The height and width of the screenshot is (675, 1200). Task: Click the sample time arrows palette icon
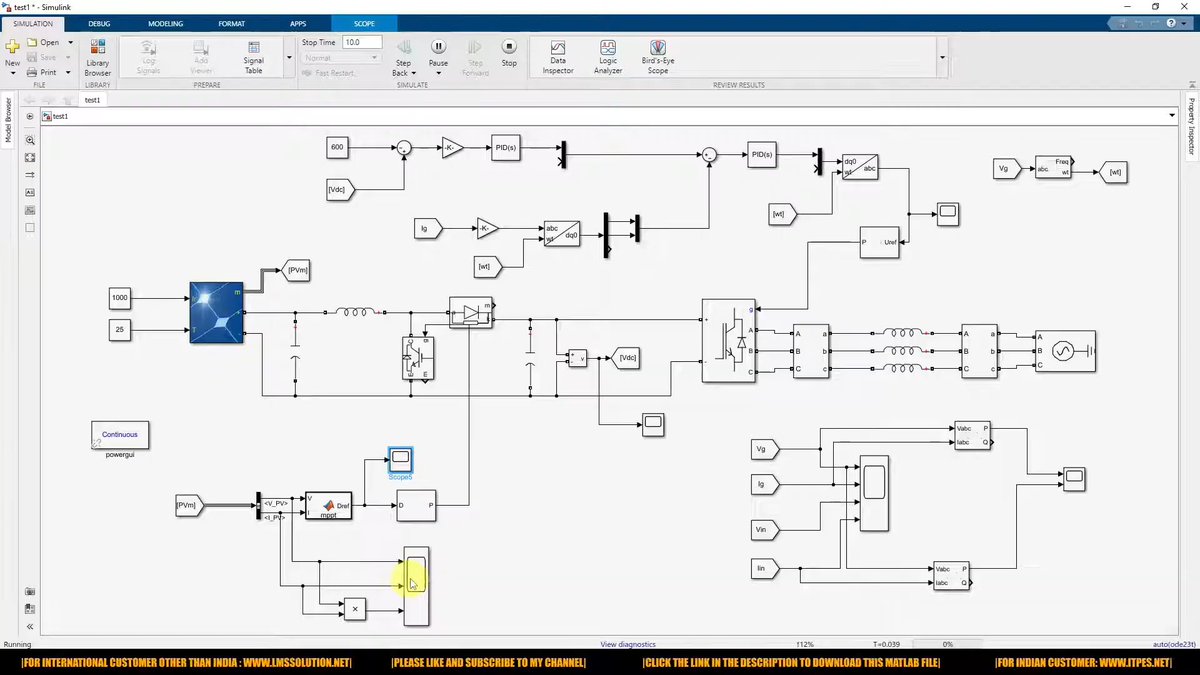coord(30,174)
